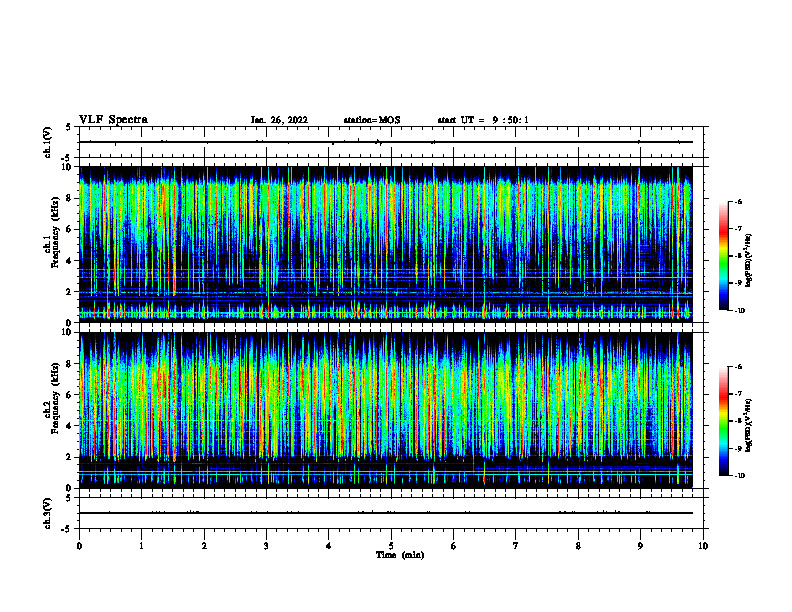Image resolution: width=792 pixels, height=612 pixels.
Task: Click the ch.1 colorbar log(PSD) unit label
Action: pyautogui.click(x=748, y=261)
